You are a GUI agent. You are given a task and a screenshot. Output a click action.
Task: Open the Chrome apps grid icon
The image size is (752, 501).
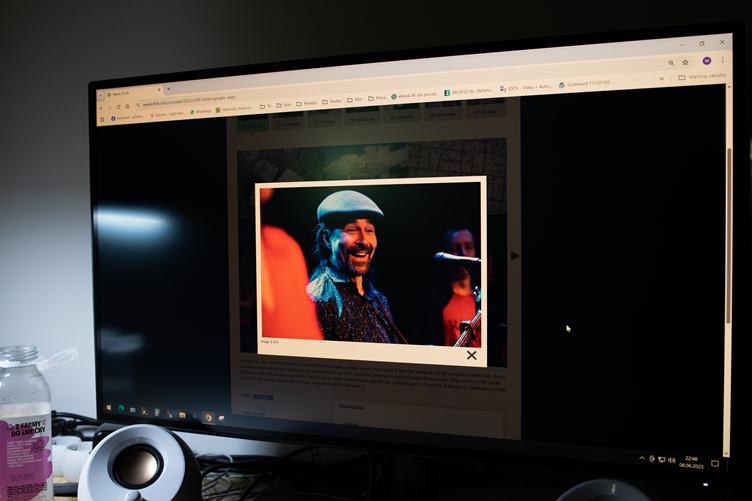[x=102, y=119]
